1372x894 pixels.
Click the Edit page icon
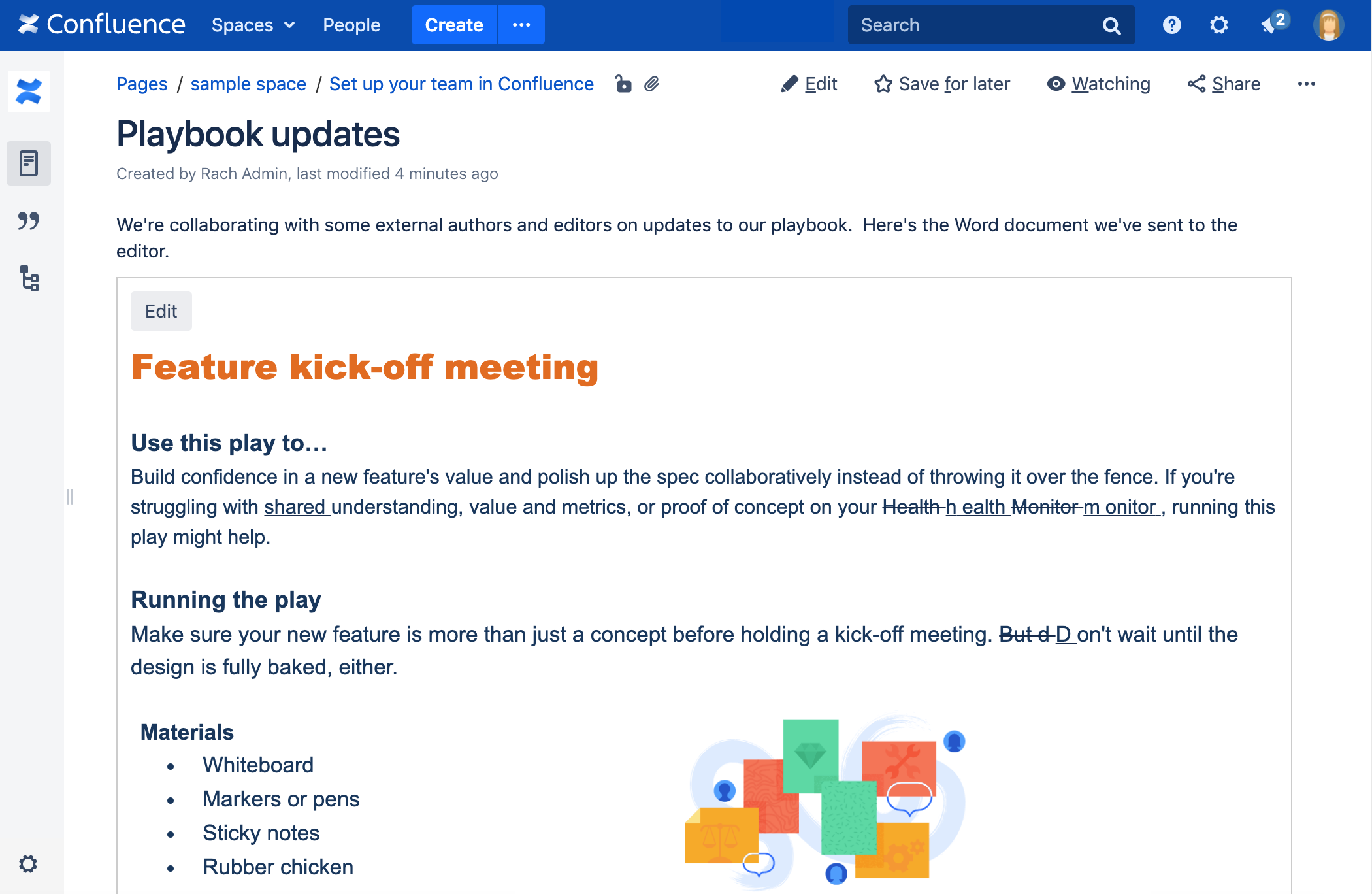point(790,84)
